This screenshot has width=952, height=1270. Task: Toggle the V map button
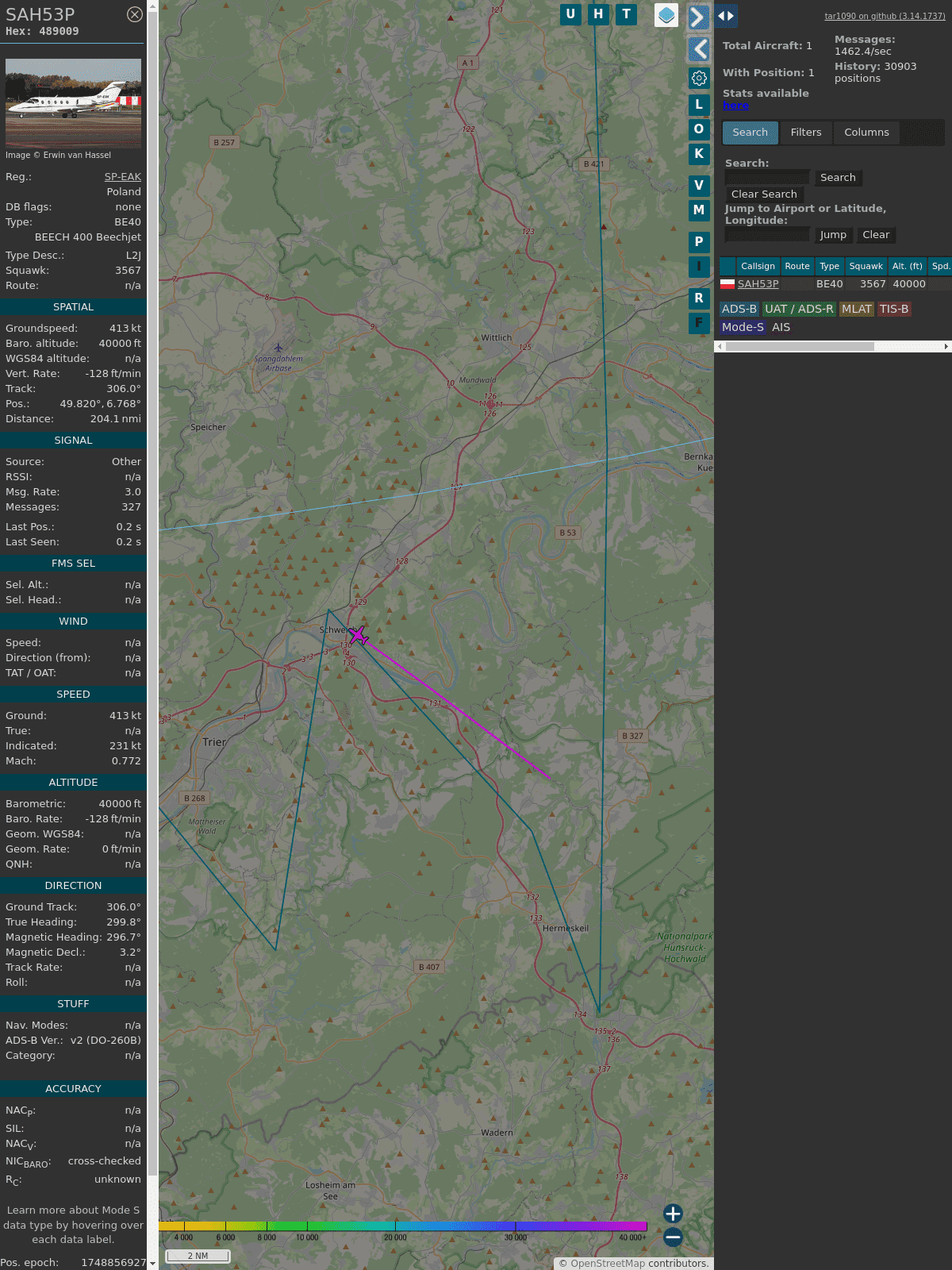click(x=699, y=186)
